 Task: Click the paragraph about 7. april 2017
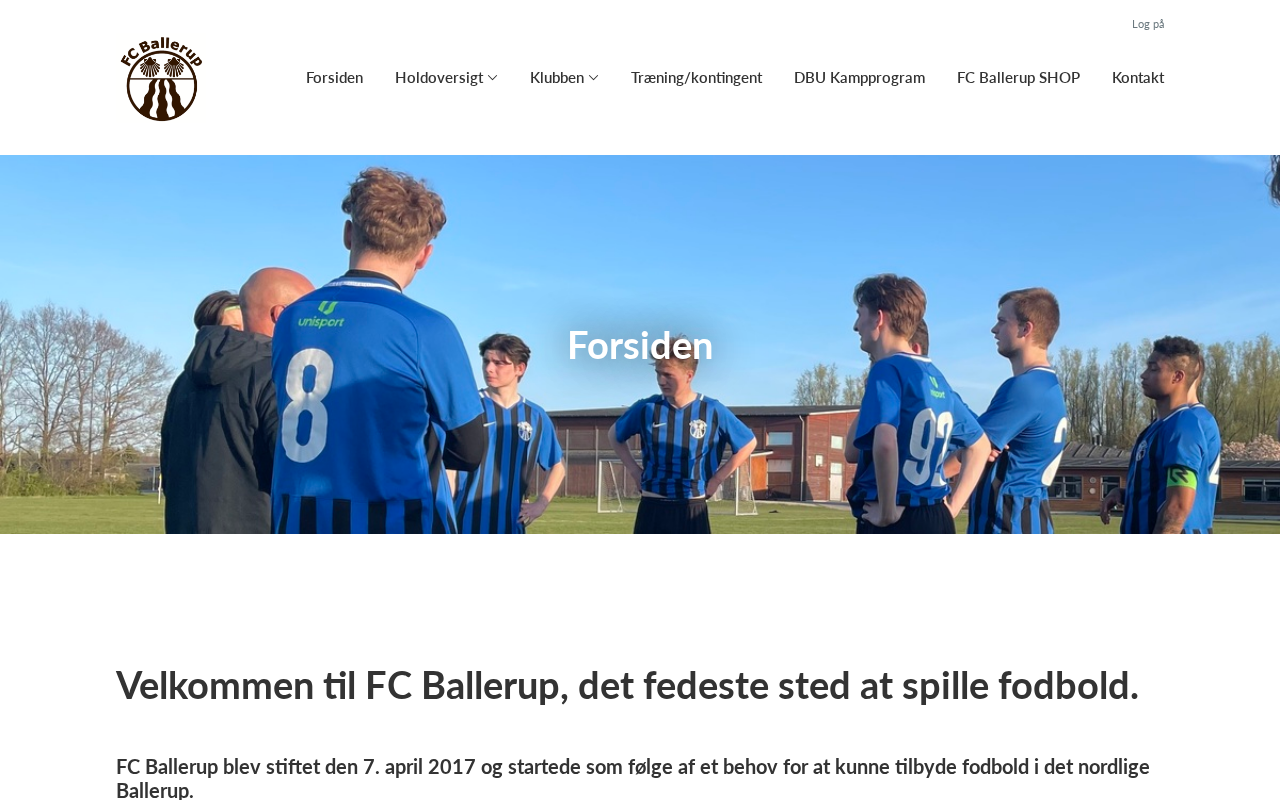click(x=633, y=778)
